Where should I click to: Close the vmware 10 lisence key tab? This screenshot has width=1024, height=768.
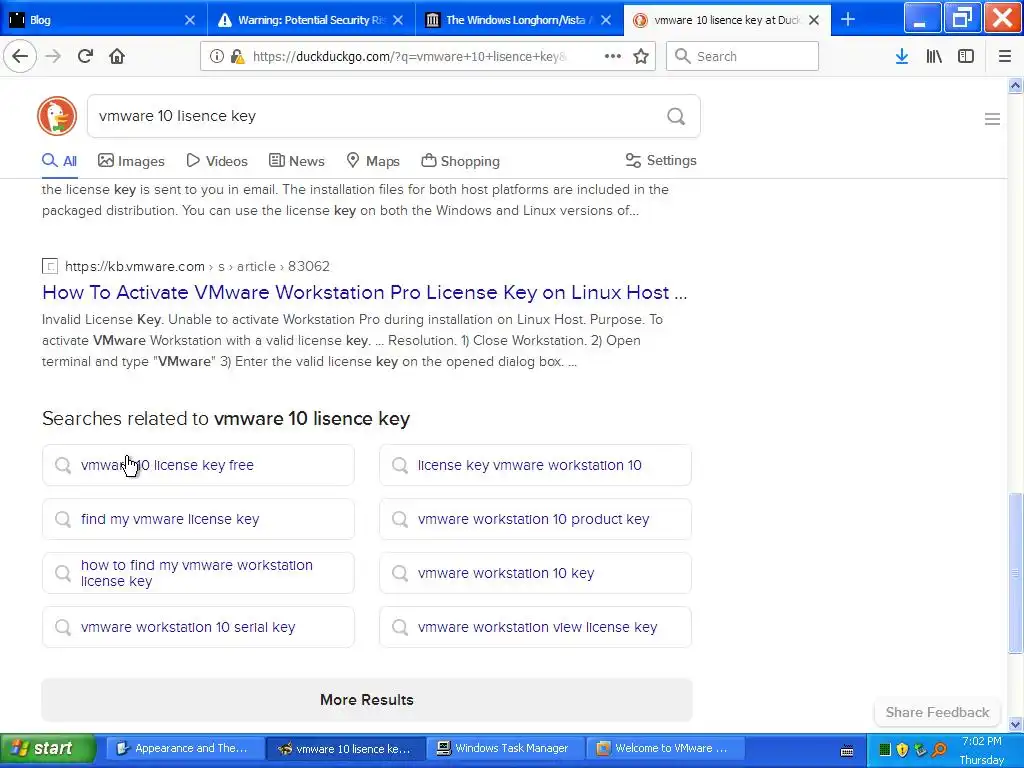click(814, 20)
